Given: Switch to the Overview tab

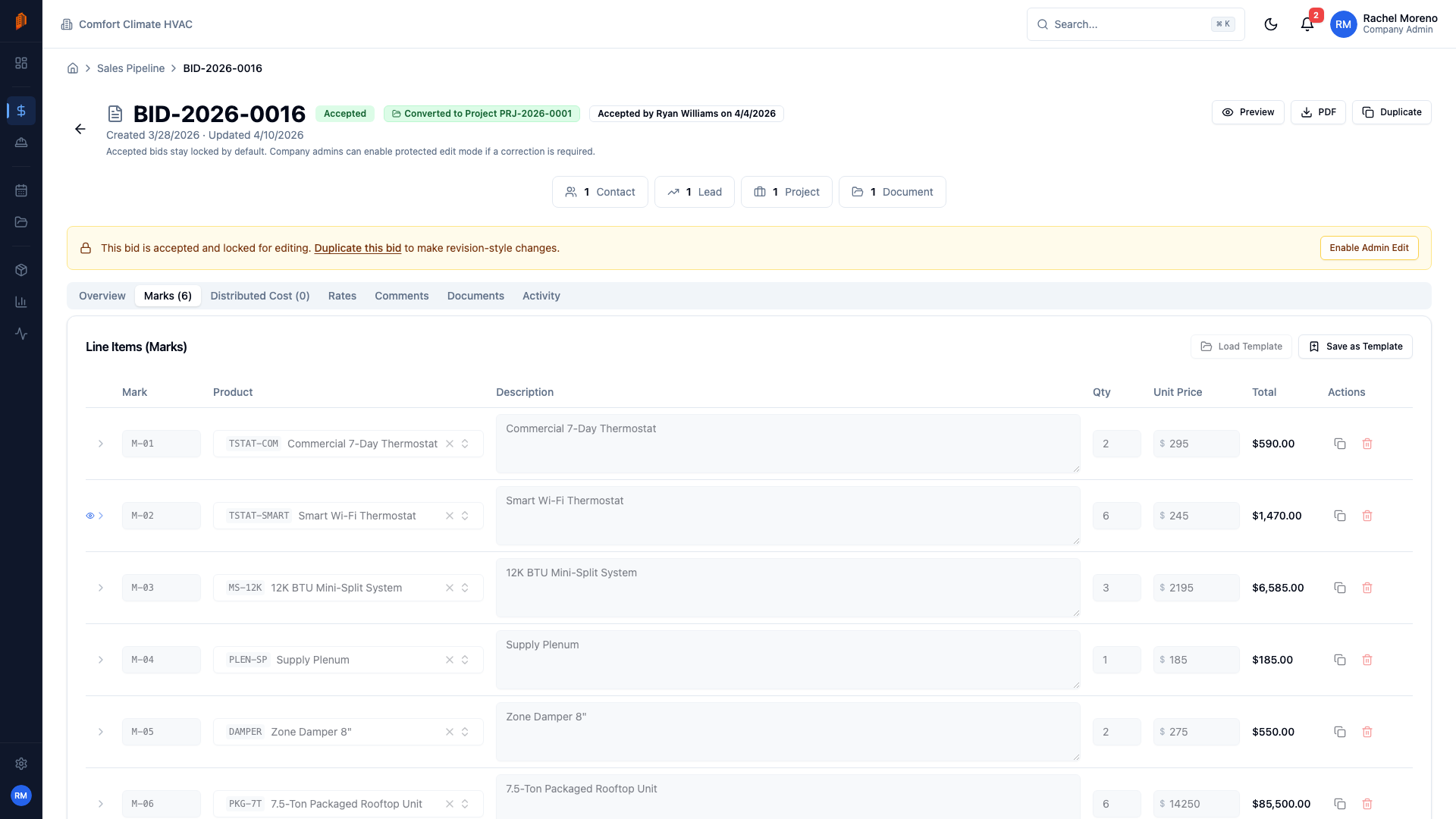Looking at the screenshot, I should coord(102,296).
